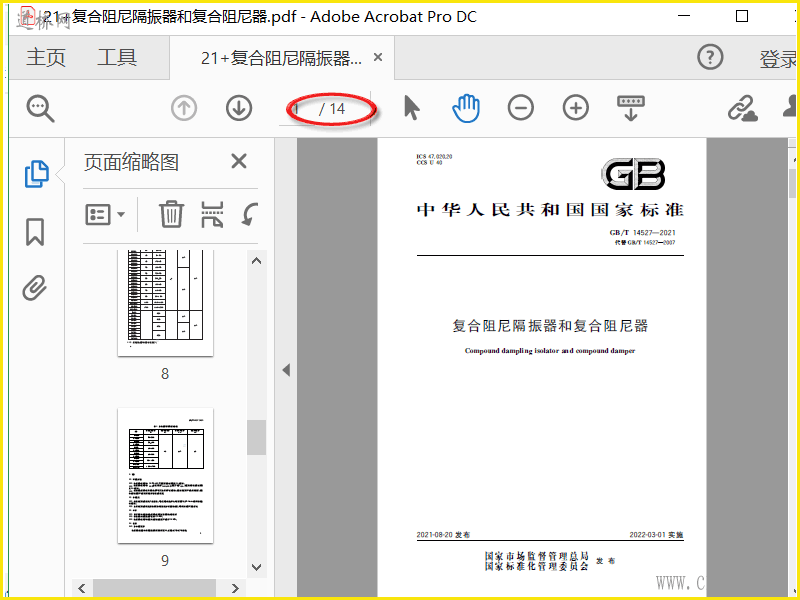Click thumbnail panel vertical scrollbar handle
The width and height of the screenshot is (800, 600).
pyautogui.click(x=257, y=437)
